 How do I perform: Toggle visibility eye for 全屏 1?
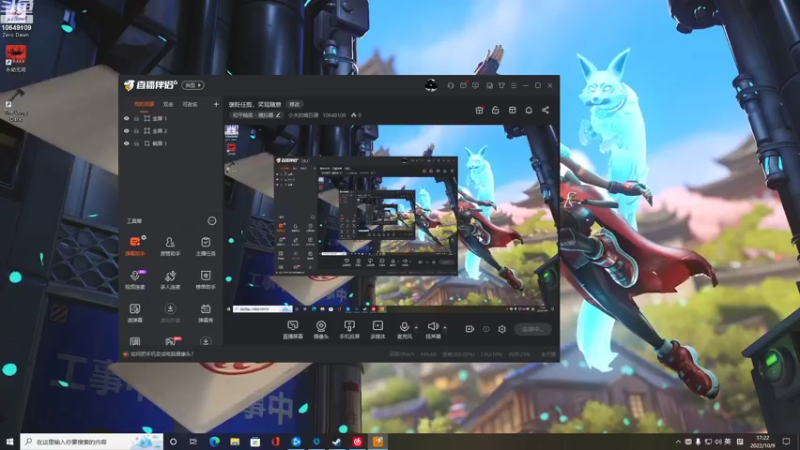(127, 118)
